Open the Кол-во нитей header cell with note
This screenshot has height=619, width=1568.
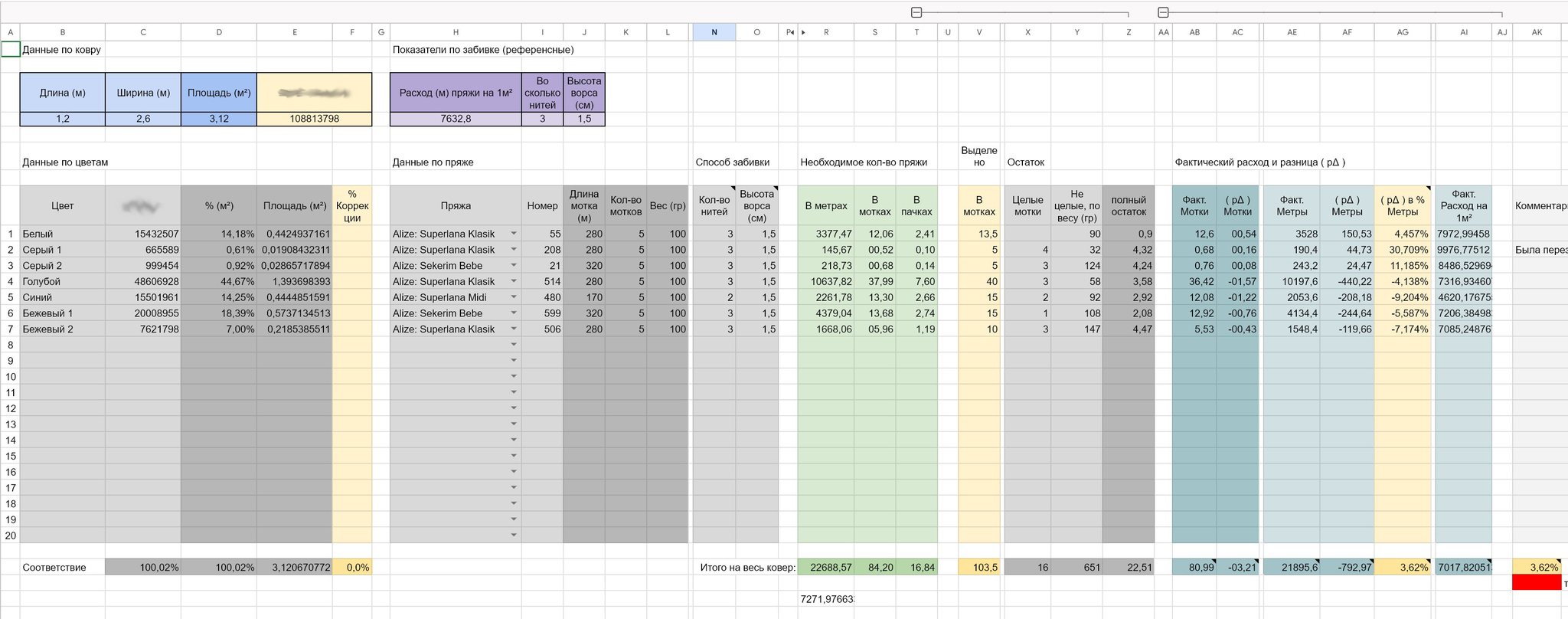[714, 205]
